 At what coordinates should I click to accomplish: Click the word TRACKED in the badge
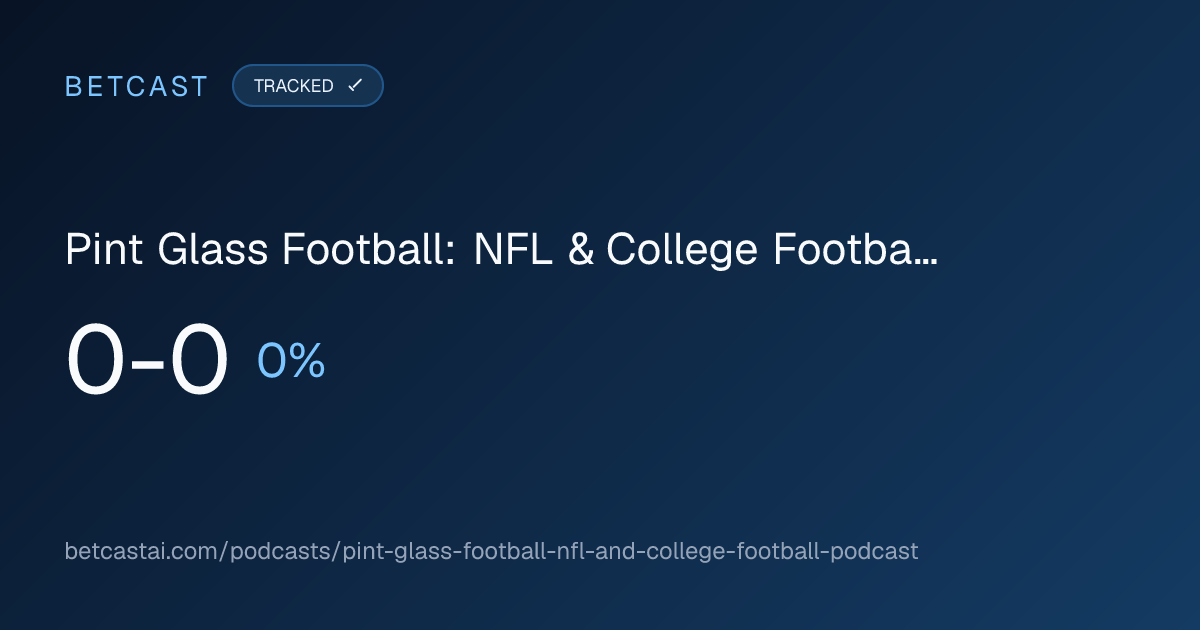tap(294, 86)
